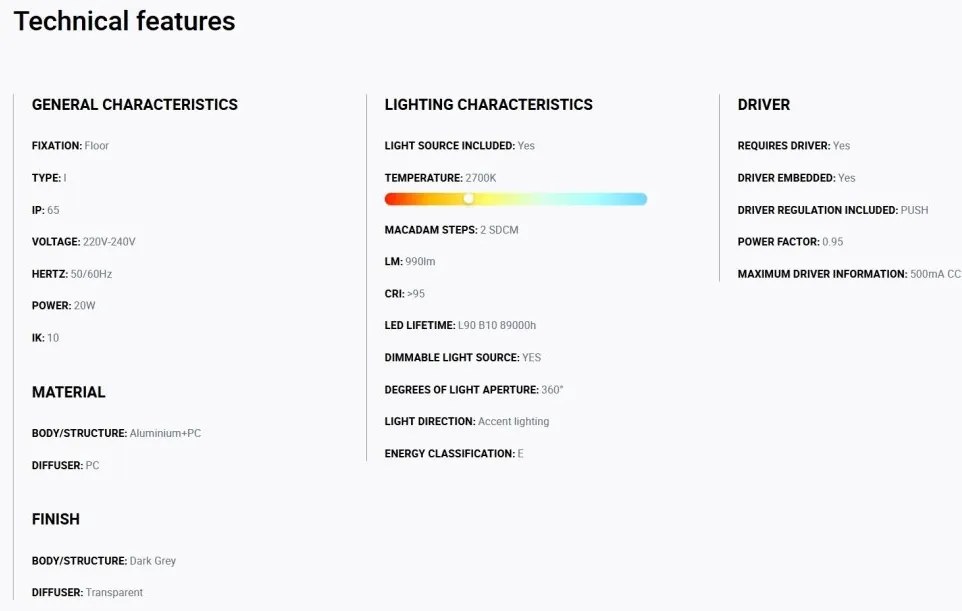Click the MATERIAL section heading

pos(68,392)
